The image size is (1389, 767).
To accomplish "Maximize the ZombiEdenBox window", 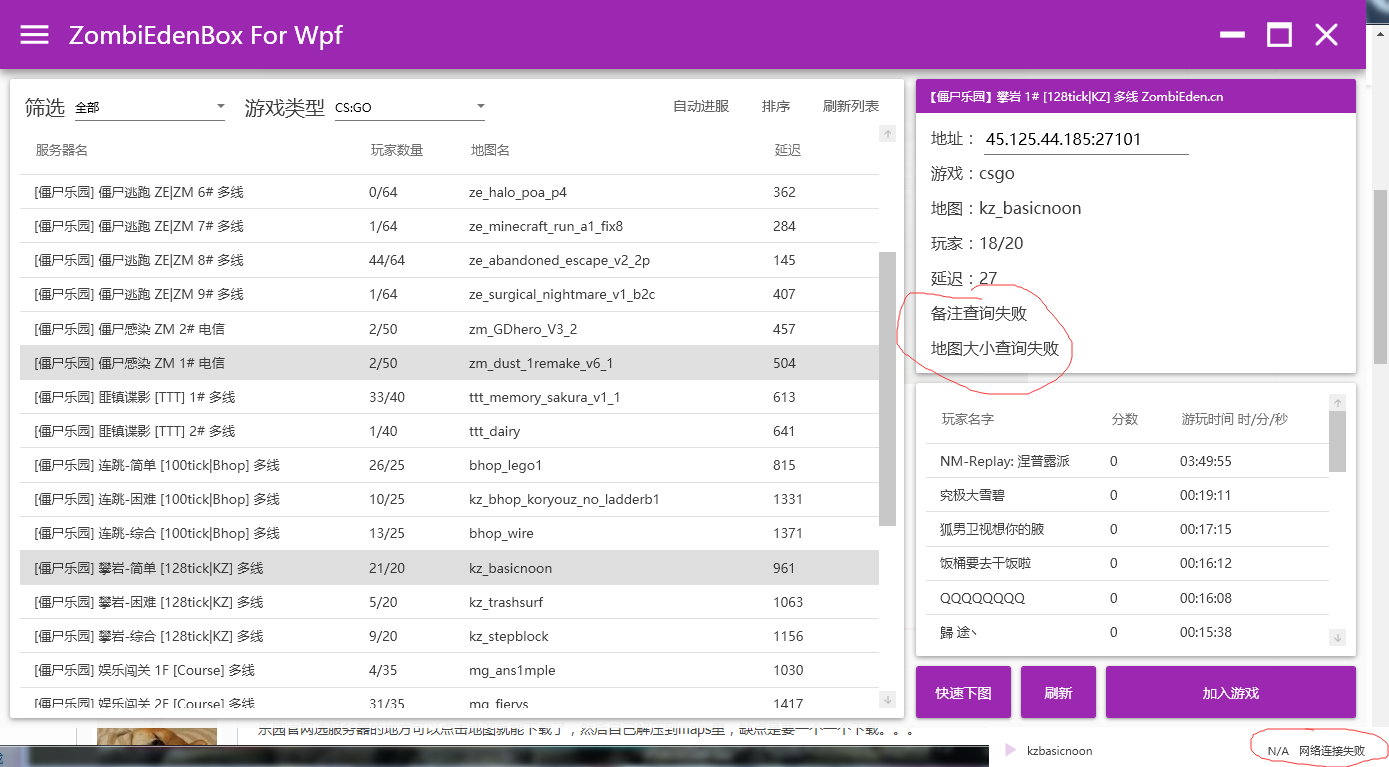I will click(x=1279, y=35).
